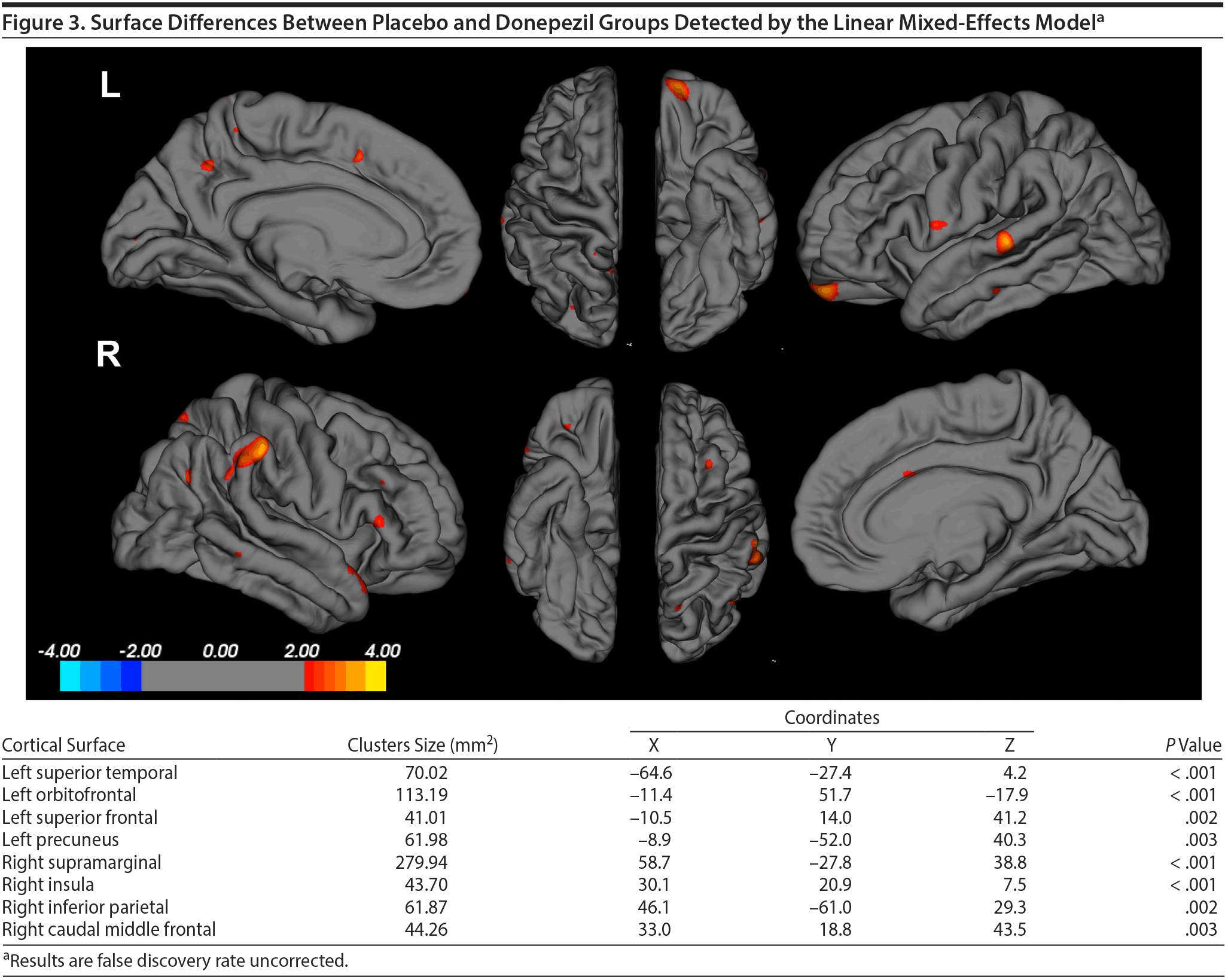Click cluster size value 279.94

coord(421,862)
